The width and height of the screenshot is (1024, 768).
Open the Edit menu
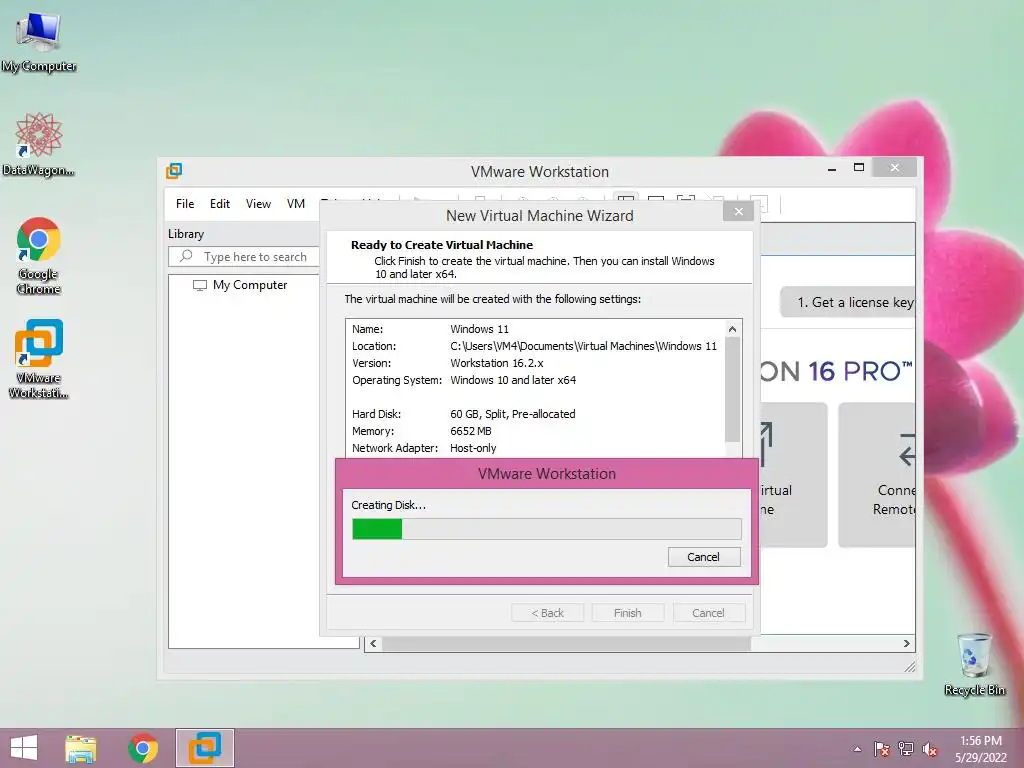coord(219,204)
